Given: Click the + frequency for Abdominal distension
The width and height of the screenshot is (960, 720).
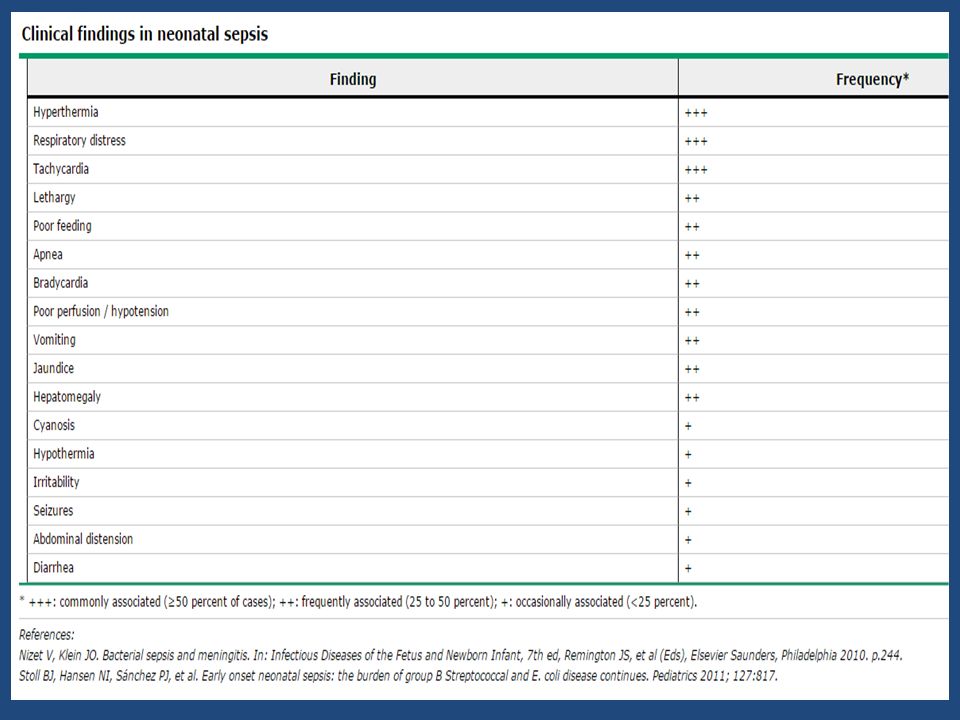Looking at the screenshot, I should pos(688,540).
